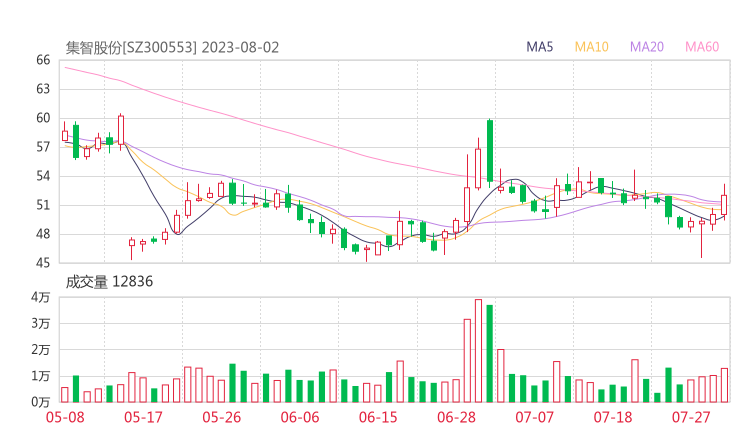Click the 06-15 date axis label
The width and height of the screenshot is (740, 440).
point(378,417)
